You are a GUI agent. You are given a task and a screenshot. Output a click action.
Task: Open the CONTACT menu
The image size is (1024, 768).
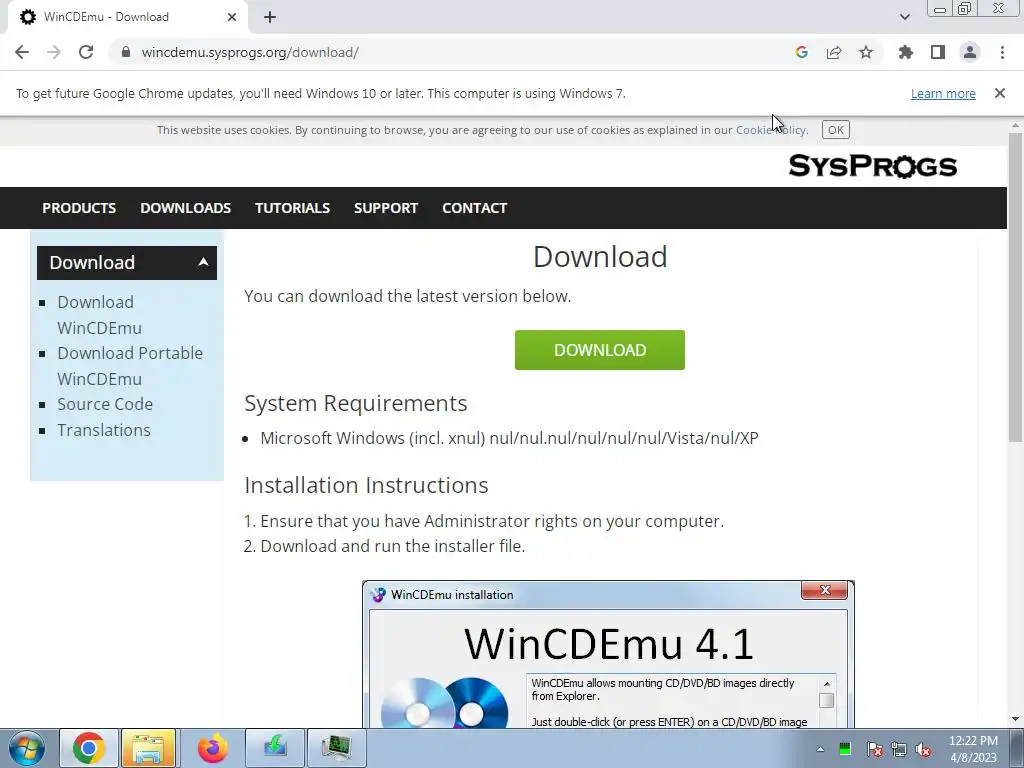click(x=474, y=208)
